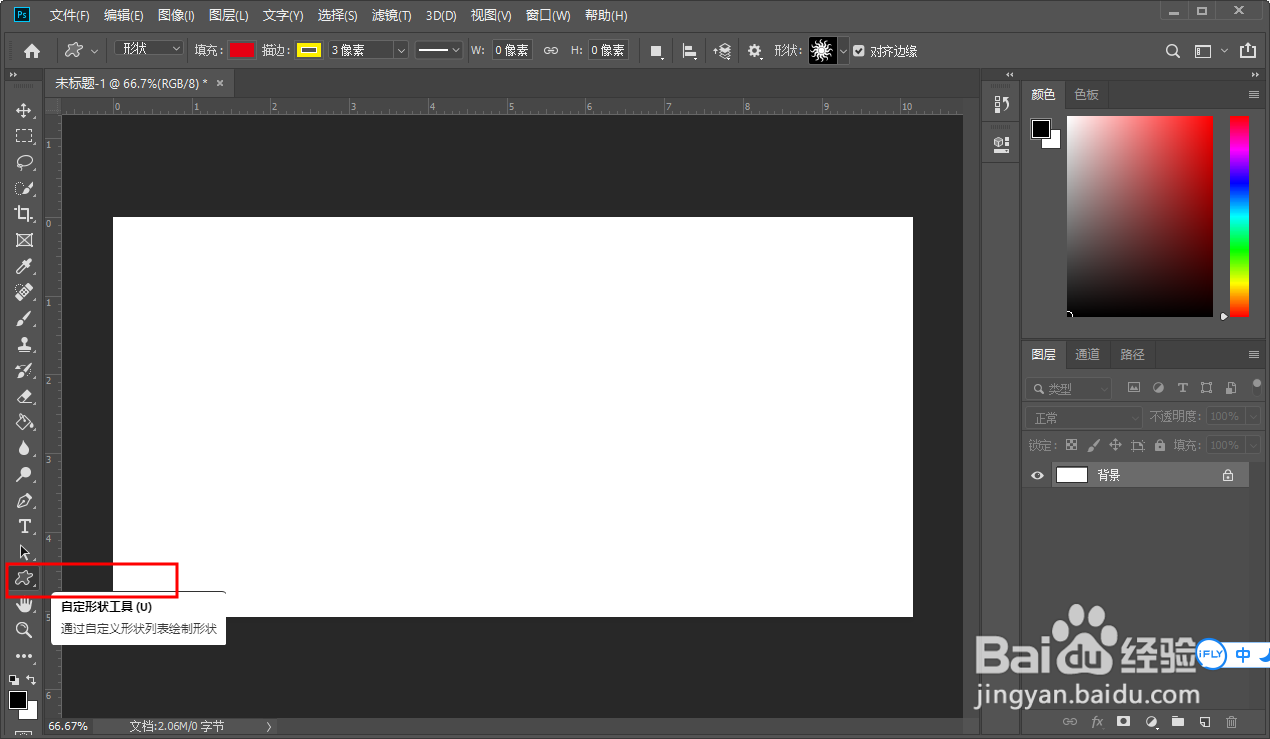The image size is (1270, 739).
Task: Select the Frame tool
Action: 24,240
